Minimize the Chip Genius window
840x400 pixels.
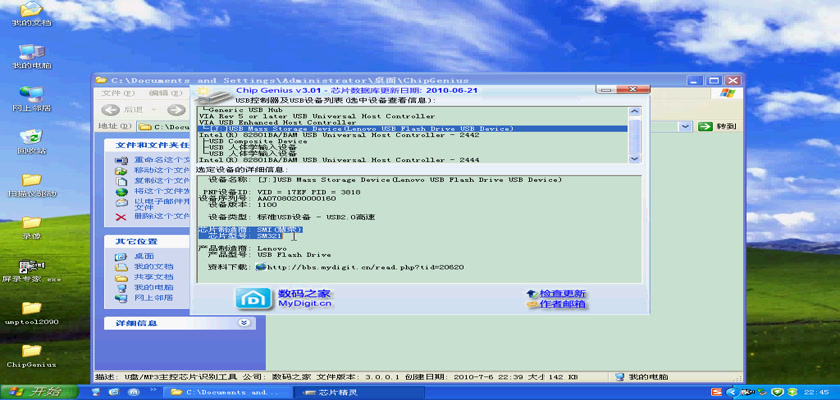608,89
